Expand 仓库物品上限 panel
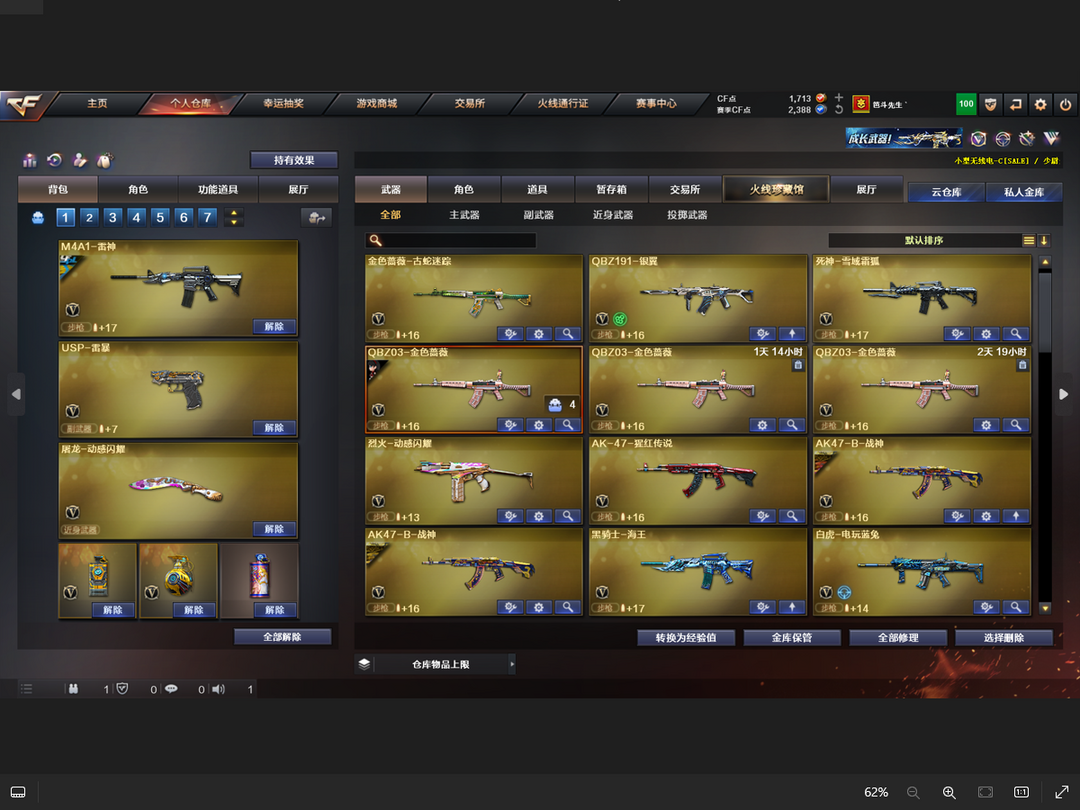This screenshot has width=1080, height=810. coord(512,664)
